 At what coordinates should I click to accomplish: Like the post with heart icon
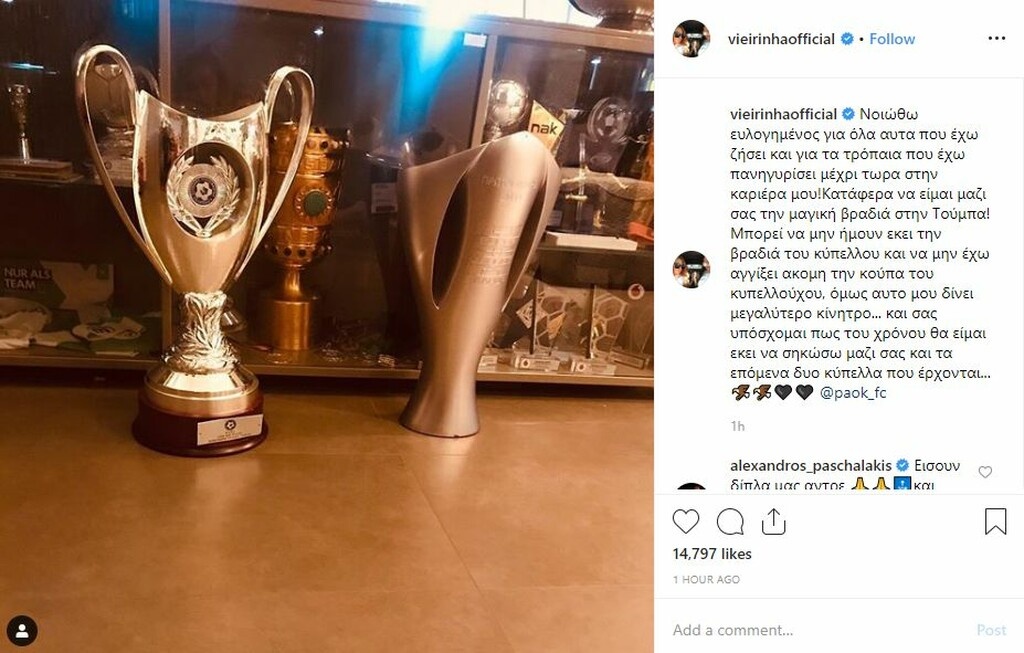686,522
